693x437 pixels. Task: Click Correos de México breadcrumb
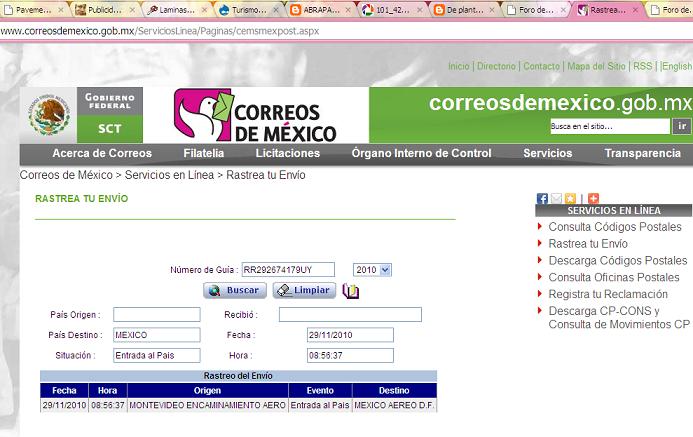(x=66, y=175)
